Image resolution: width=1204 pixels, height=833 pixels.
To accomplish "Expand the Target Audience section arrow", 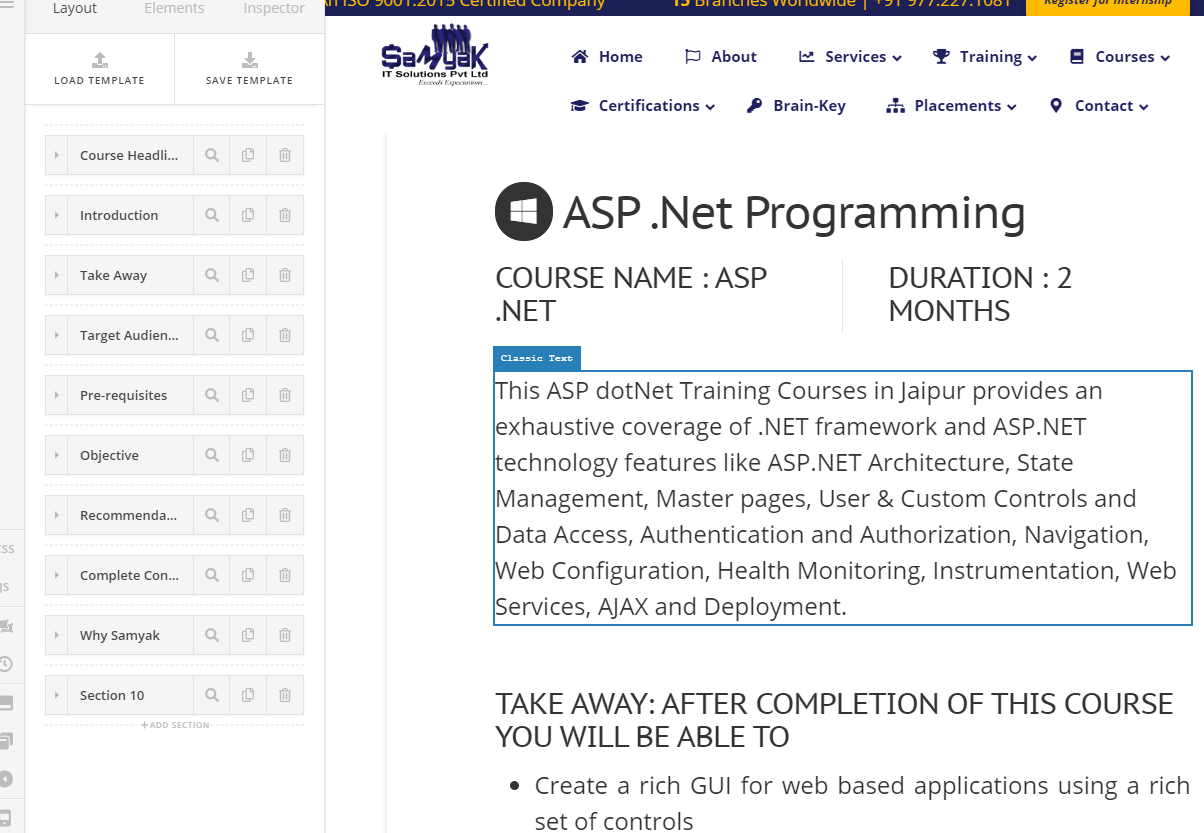I will point(57,335).
